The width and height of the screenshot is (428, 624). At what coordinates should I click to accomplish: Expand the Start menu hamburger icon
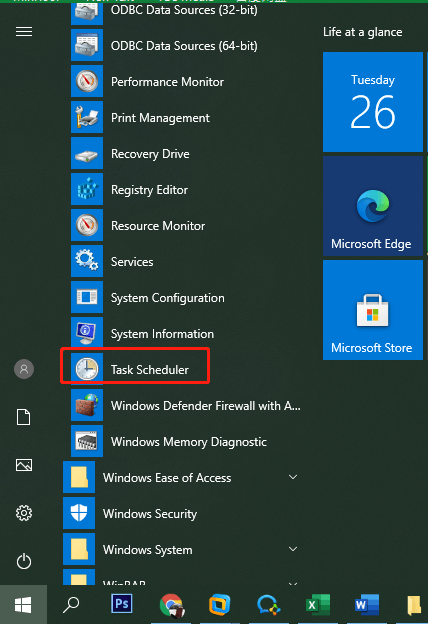click(x=24, y=31)
